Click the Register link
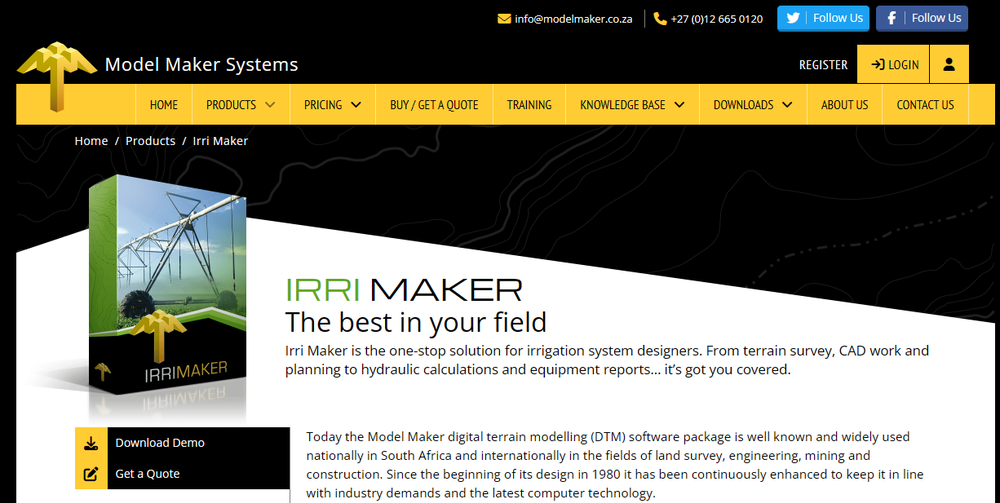The height and width of the screenshot is (503, 1000). [823, 64]
